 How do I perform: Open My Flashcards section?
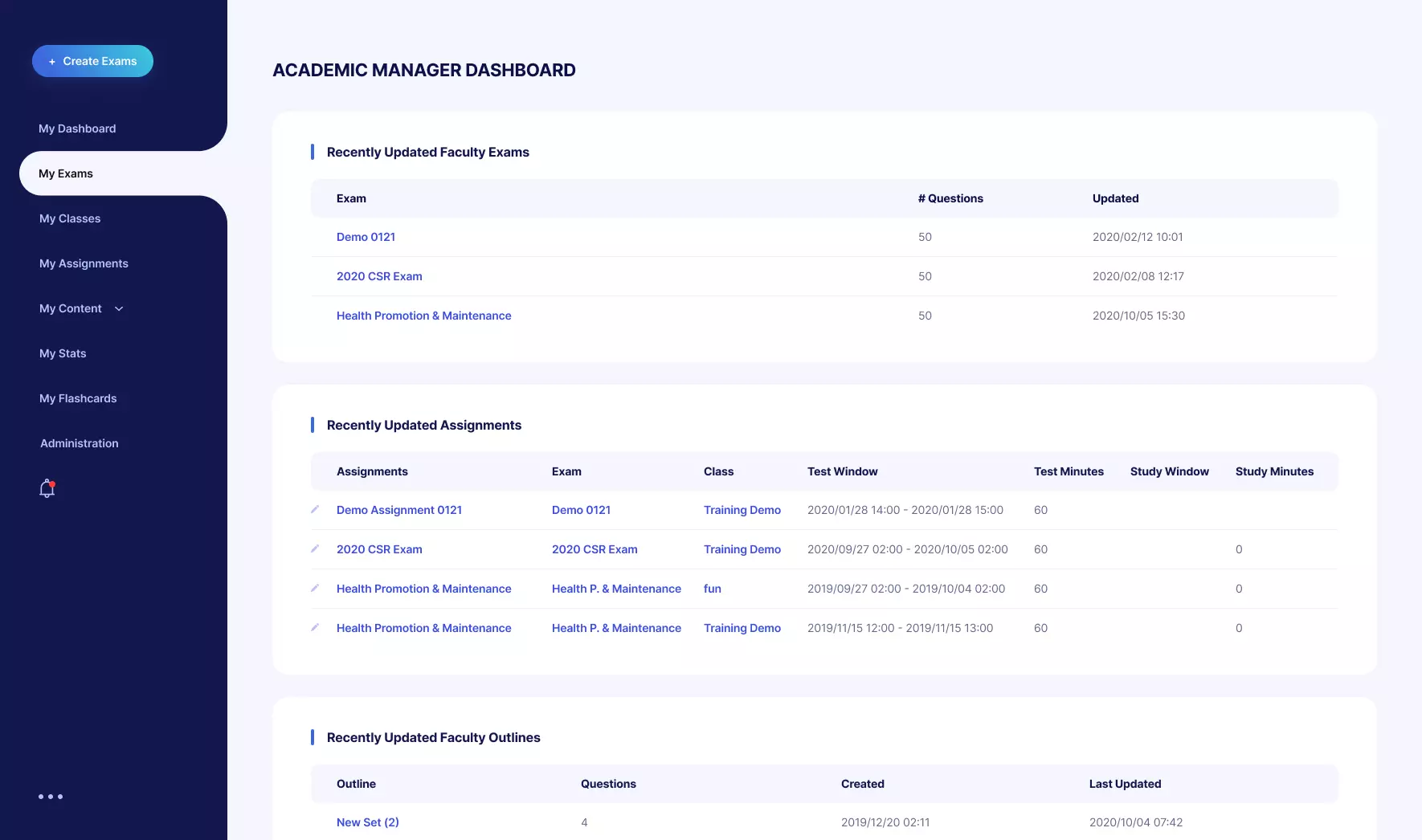(78, 398)
